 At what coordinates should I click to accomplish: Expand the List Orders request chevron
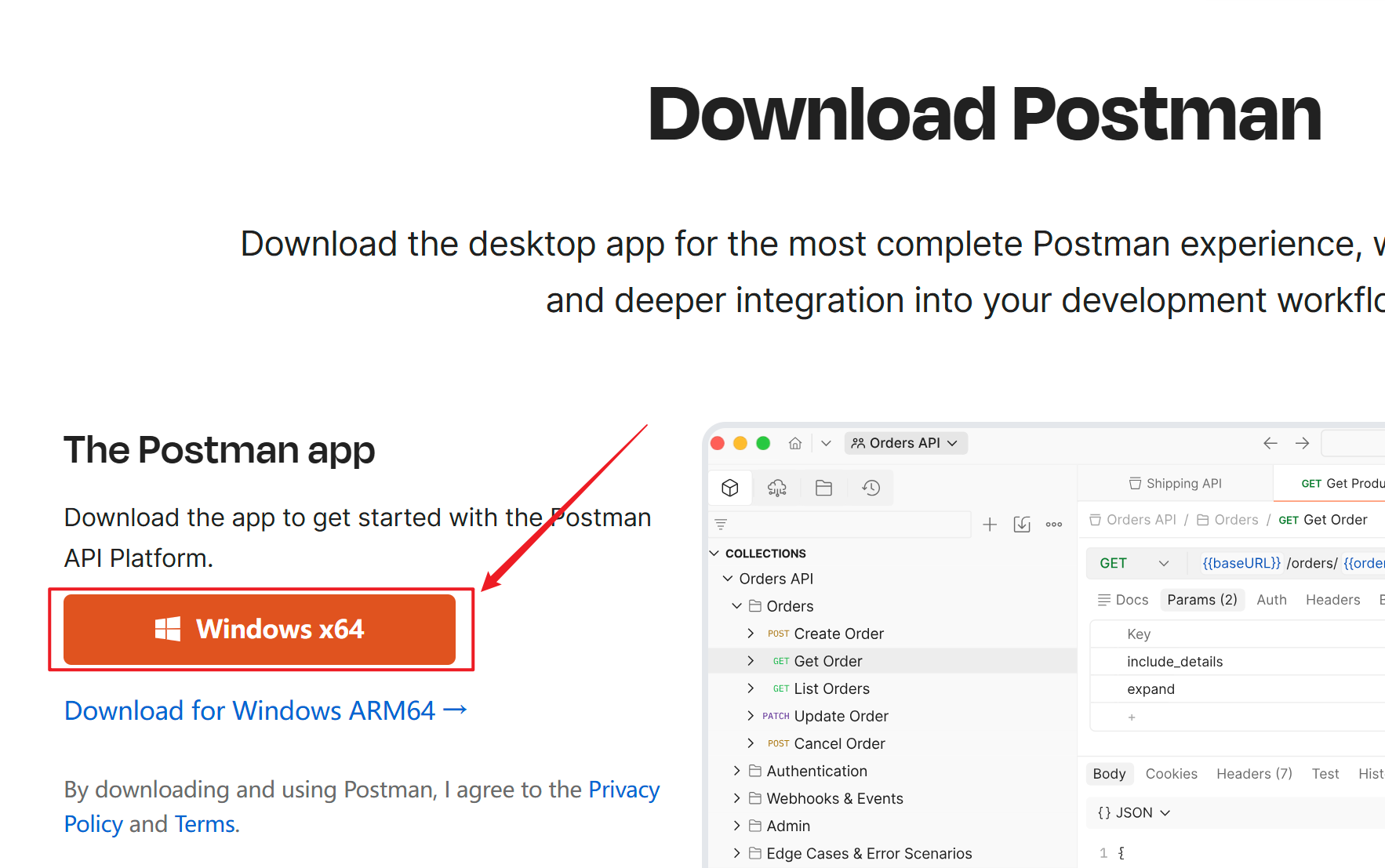coord(751,688)
